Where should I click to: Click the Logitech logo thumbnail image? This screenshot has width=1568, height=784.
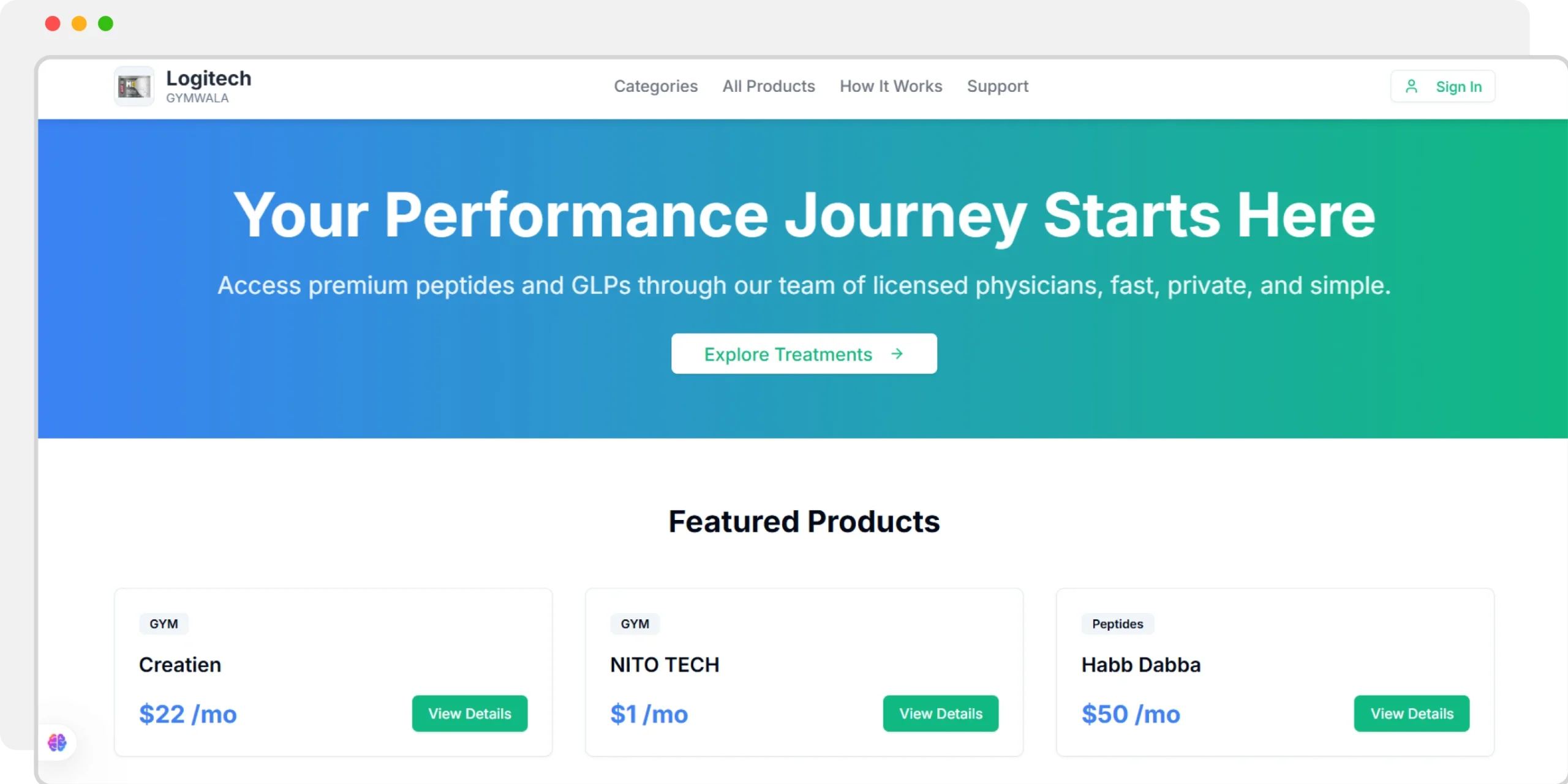click(134, 86)
